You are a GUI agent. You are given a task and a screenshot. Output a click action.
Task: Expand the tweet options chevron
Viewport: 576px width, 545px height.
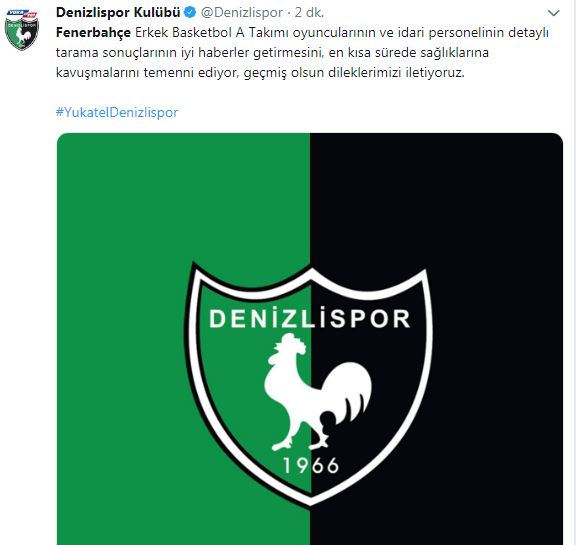(553, 13)
